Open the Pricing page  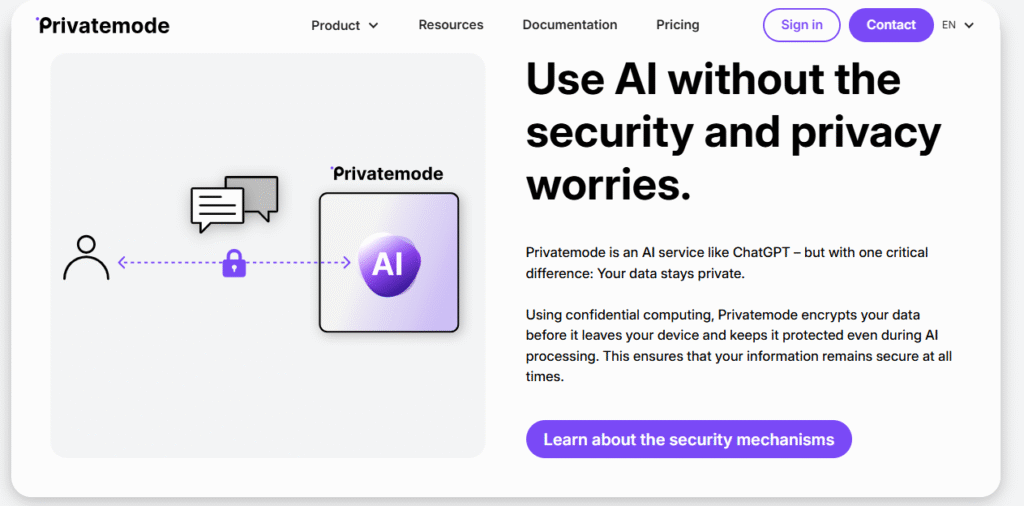pyautogui.click(x=678, y=25)
